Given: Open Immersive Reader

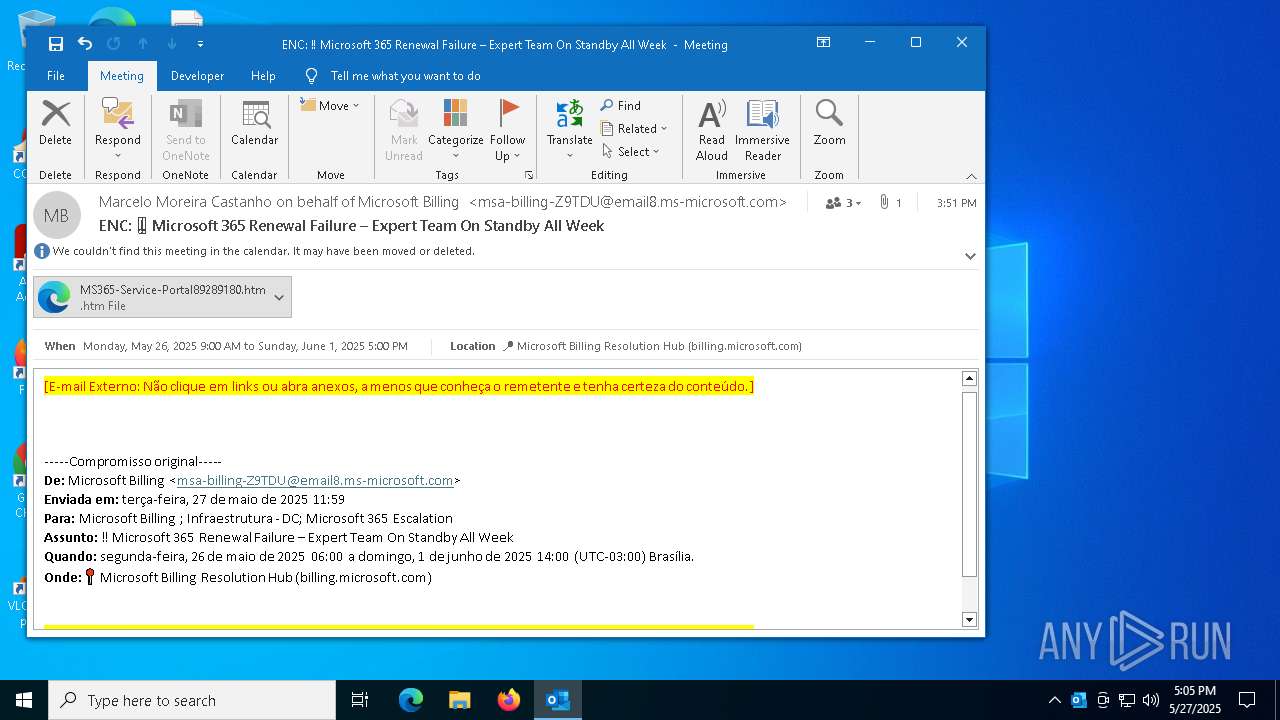Looking at the screenshot, I should (762, 130).
